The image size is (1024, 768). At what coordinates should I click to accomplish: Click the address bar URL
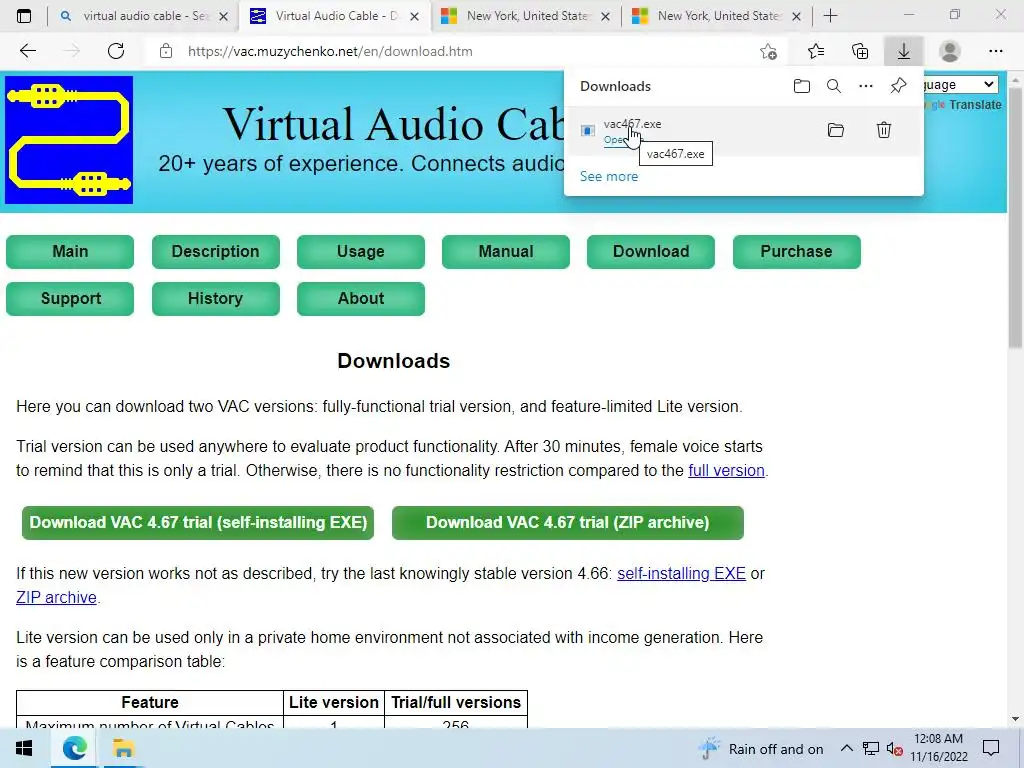330,51
